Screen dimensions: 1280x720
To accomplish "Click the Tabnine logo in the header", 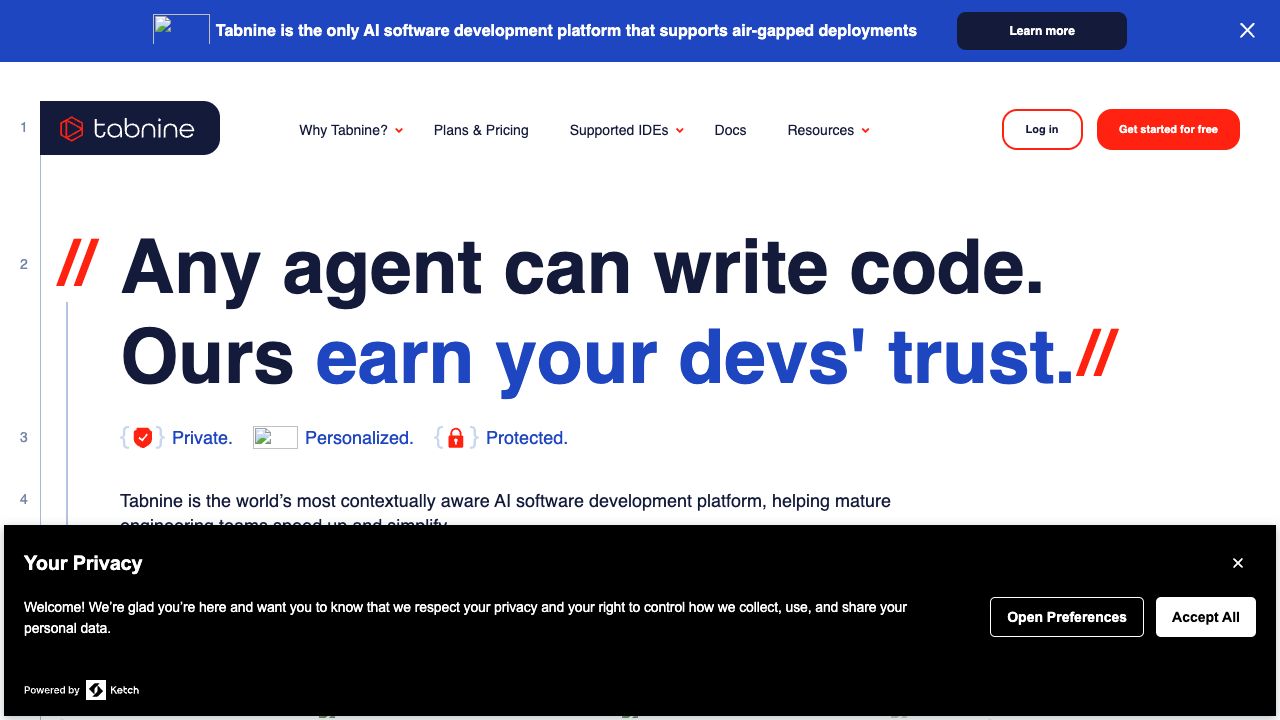I will click(x=129, y=128).
